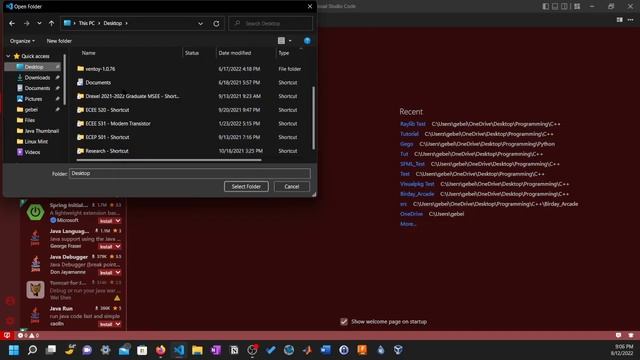Select Documents in navigation pane
This screenshot has height=360, width=640.
pos(37,88)
